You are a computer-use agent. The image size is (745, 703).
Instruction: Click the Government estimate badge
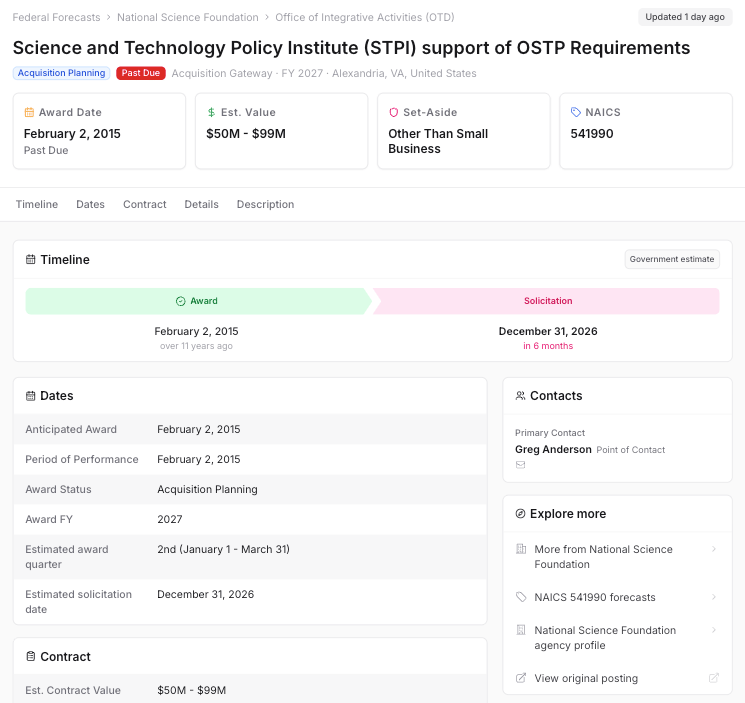pos(671,259)
